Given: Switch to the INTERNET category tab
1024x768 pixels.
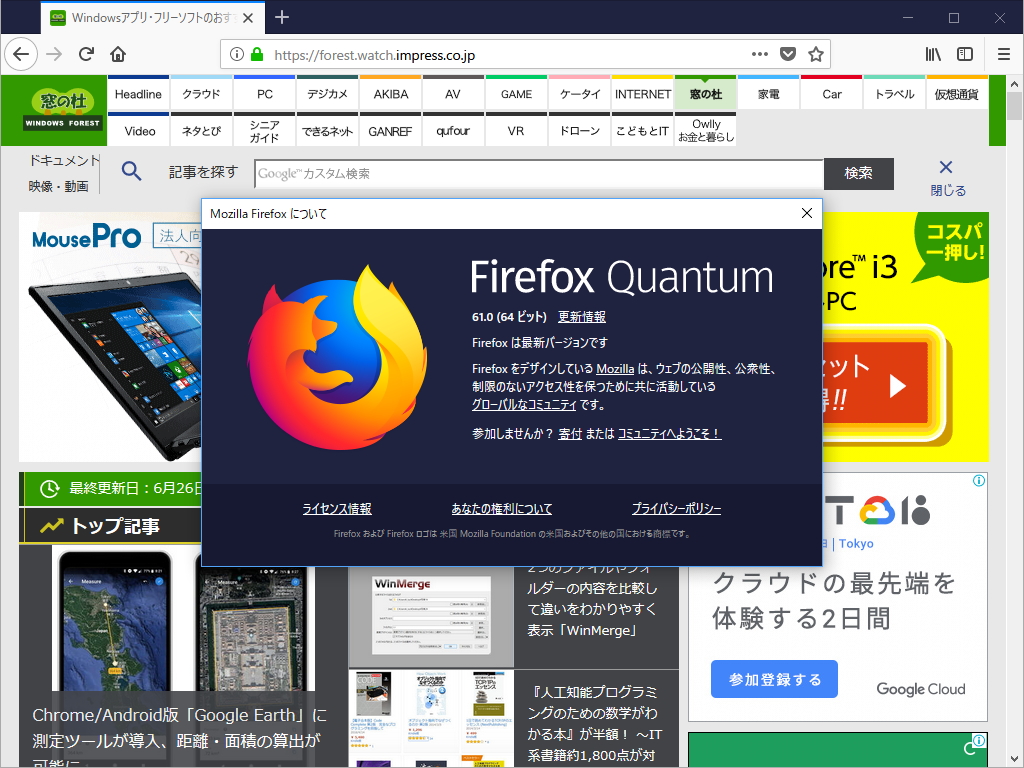Looking at the screenshot, I should coord(643,93).
